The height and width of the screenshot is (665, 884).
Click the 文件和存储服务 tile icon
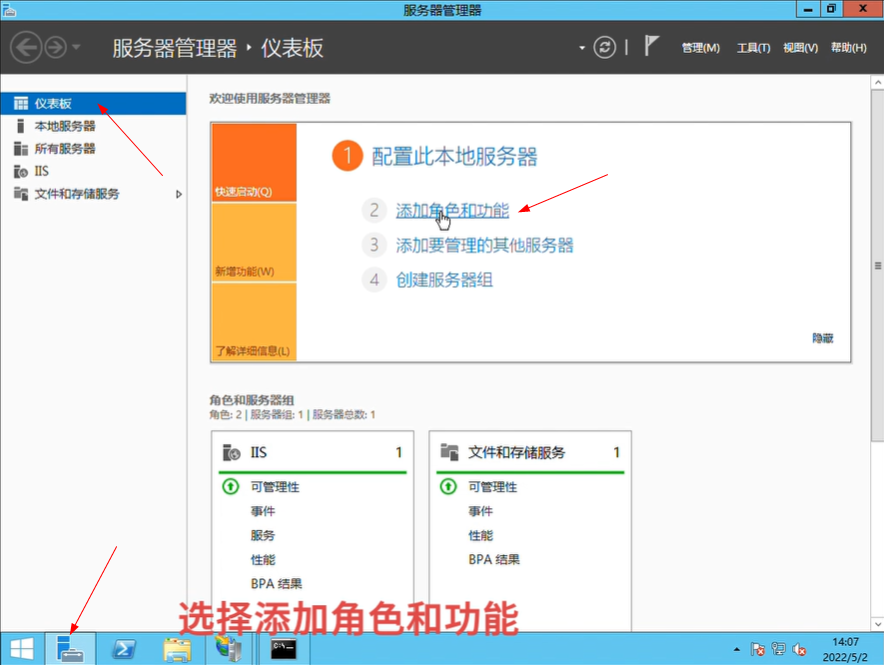tap(449, 452)
